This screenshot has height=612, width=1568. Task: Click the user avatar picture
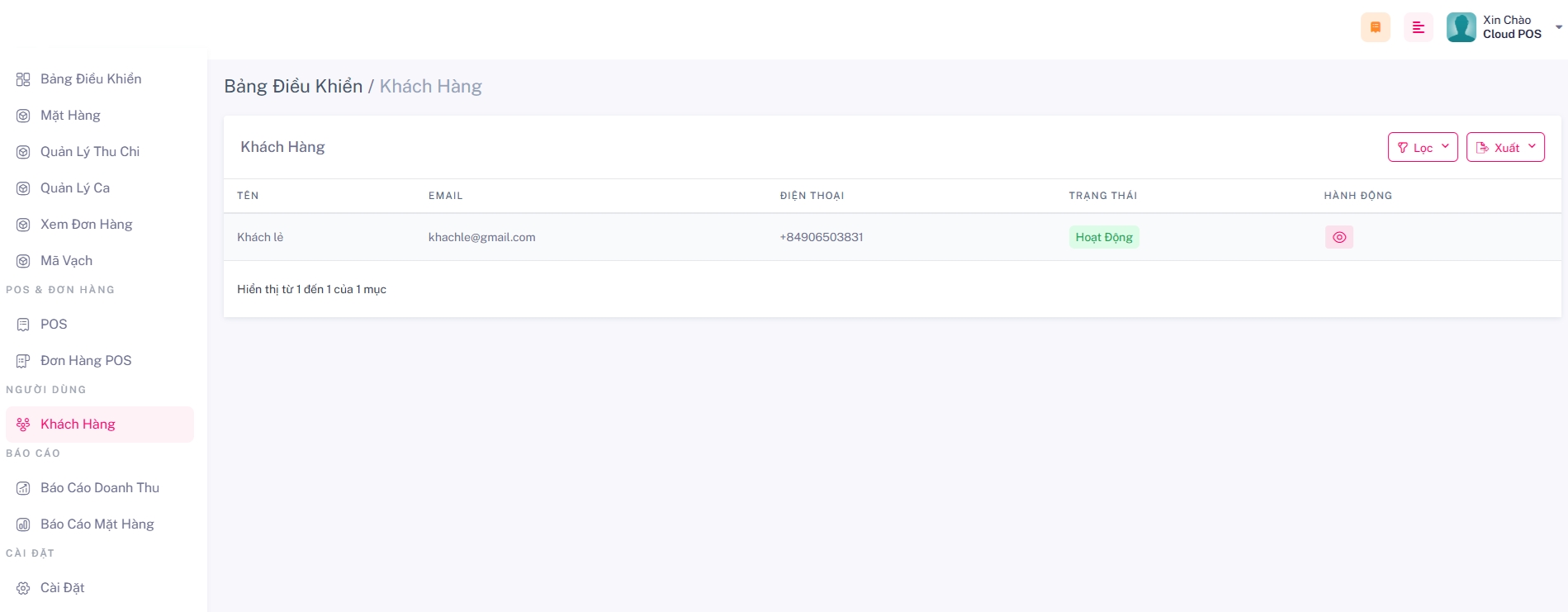[x=1461, y=27]
